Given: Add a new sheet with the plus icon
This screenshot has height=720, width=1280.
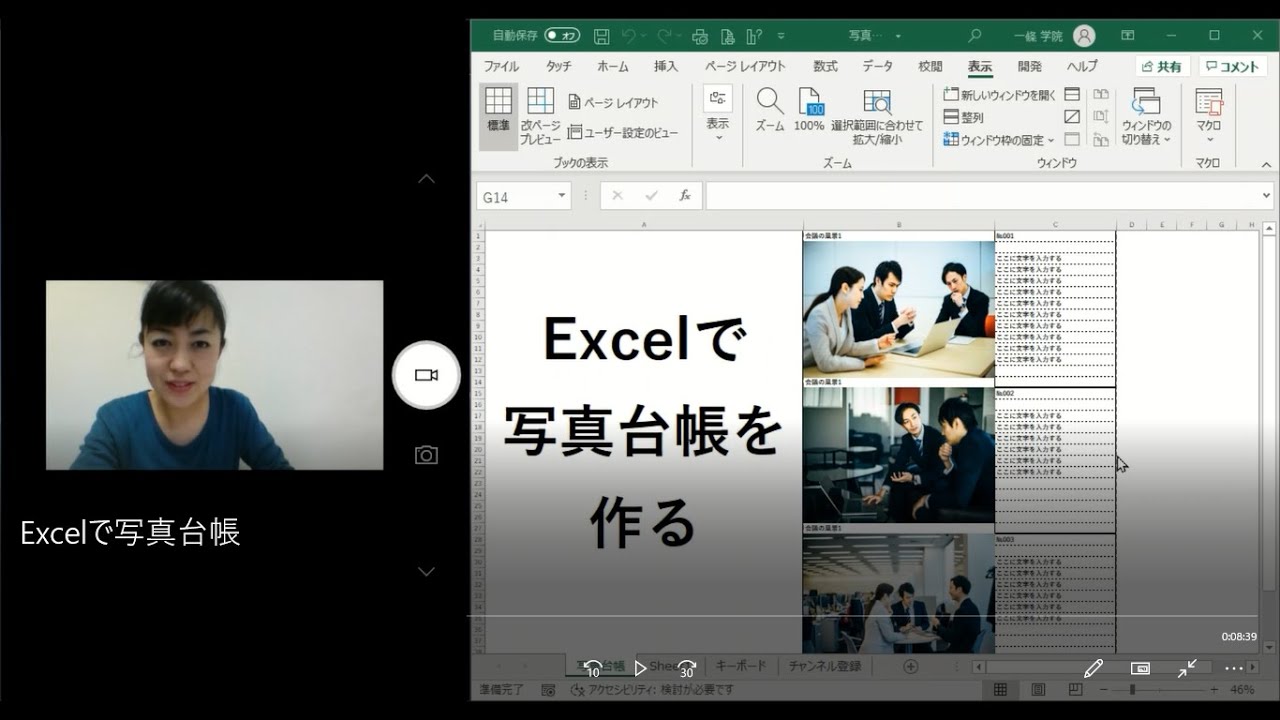Looking at the screenshot, I should tap(910, 666).
